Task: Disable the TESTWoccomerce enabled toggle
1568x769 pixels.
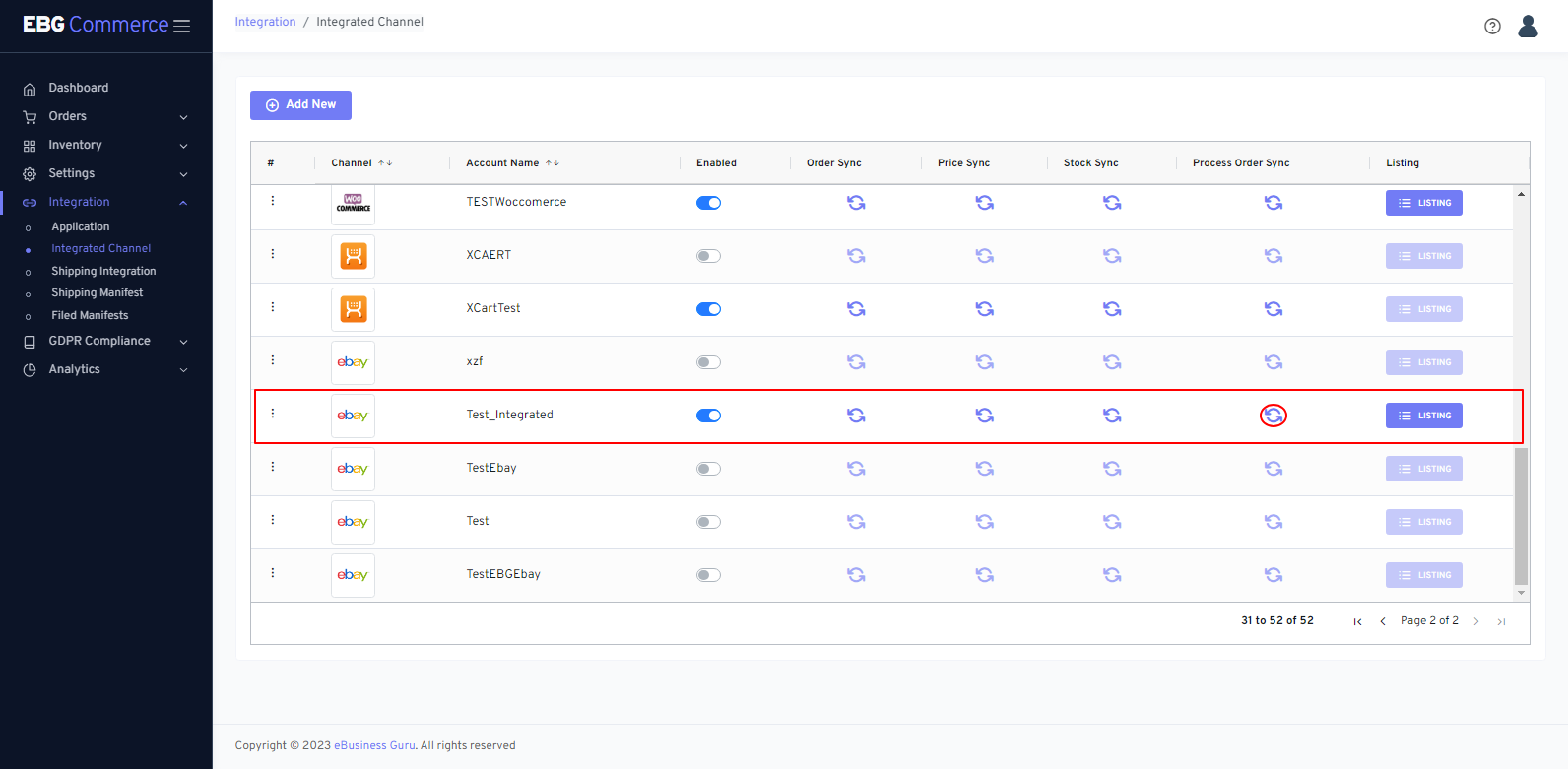Action: [x=708, y=203]
